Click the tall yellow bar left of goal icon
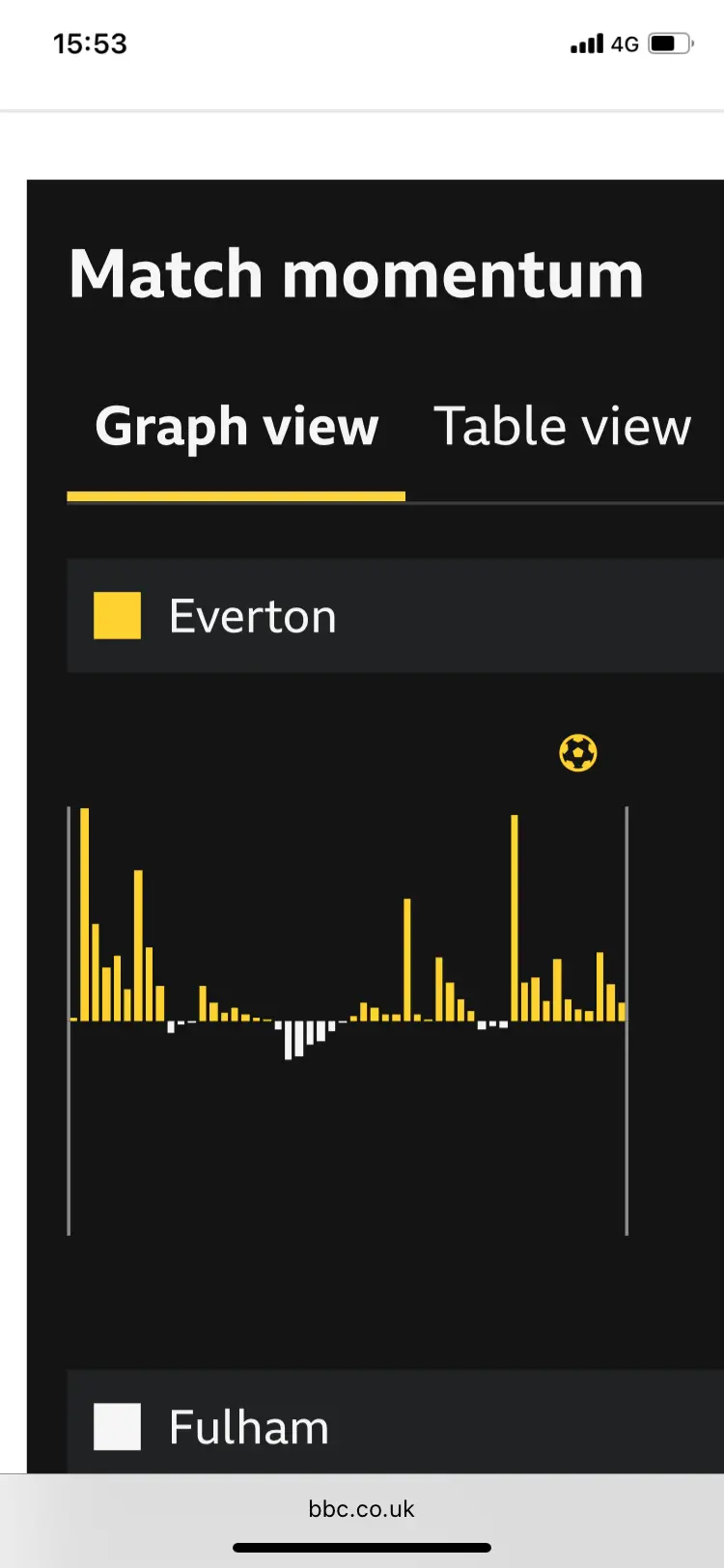Viewport: 724px width, 1568px height. click(x=515, y=917)
